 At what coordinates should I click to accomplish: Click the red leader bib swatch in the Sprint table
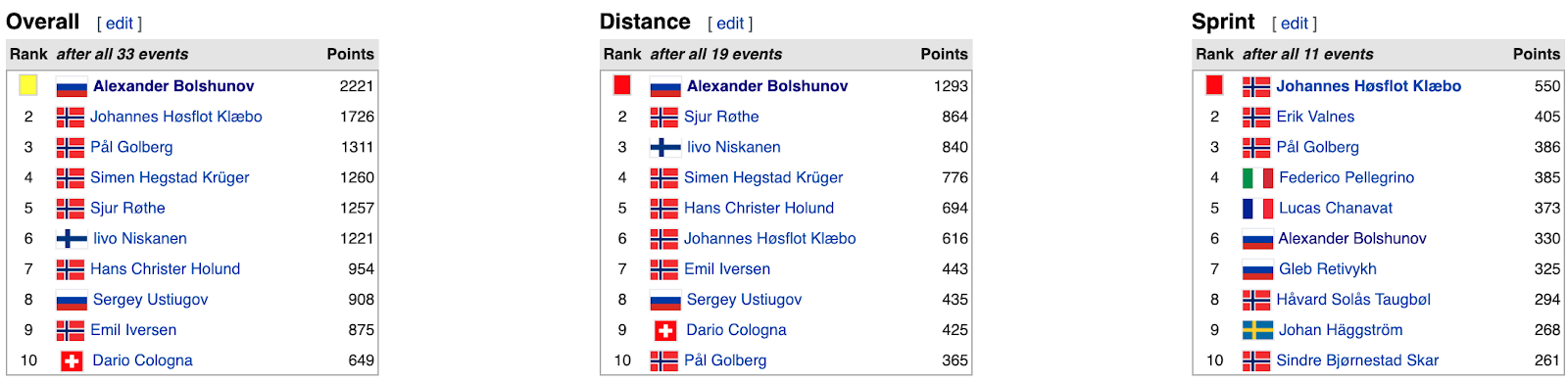pyautogui.click(x=1214, y=85)
